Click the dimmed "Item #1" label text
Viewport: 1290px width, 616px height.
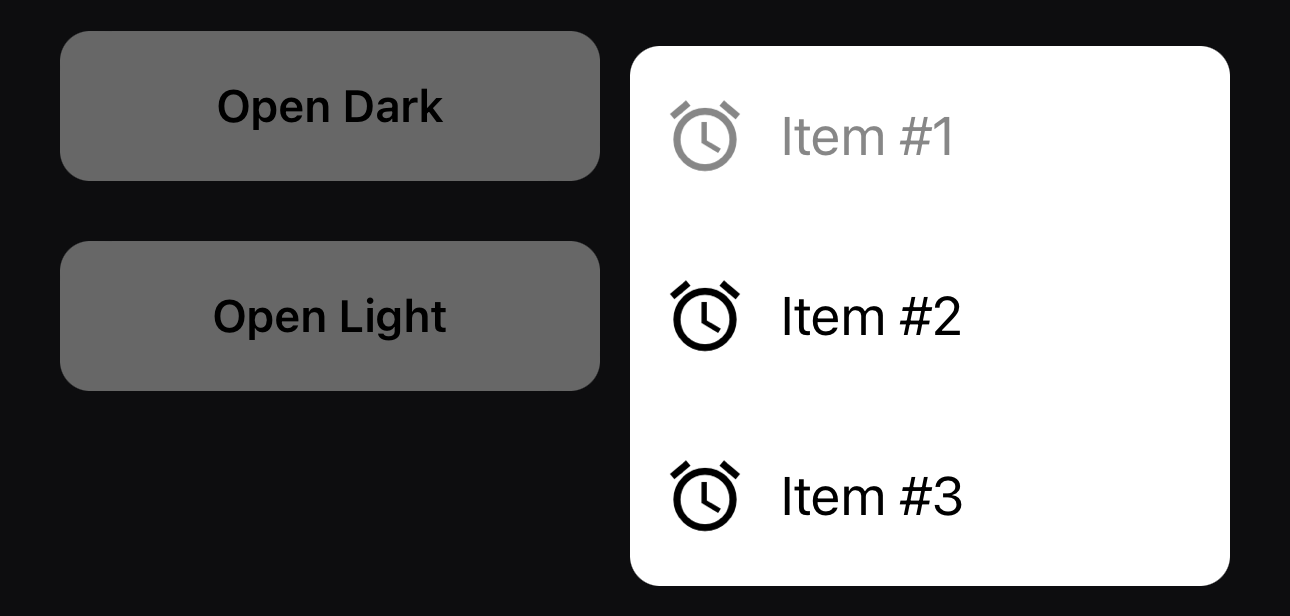pyautogui.click(x=867, y=136)
